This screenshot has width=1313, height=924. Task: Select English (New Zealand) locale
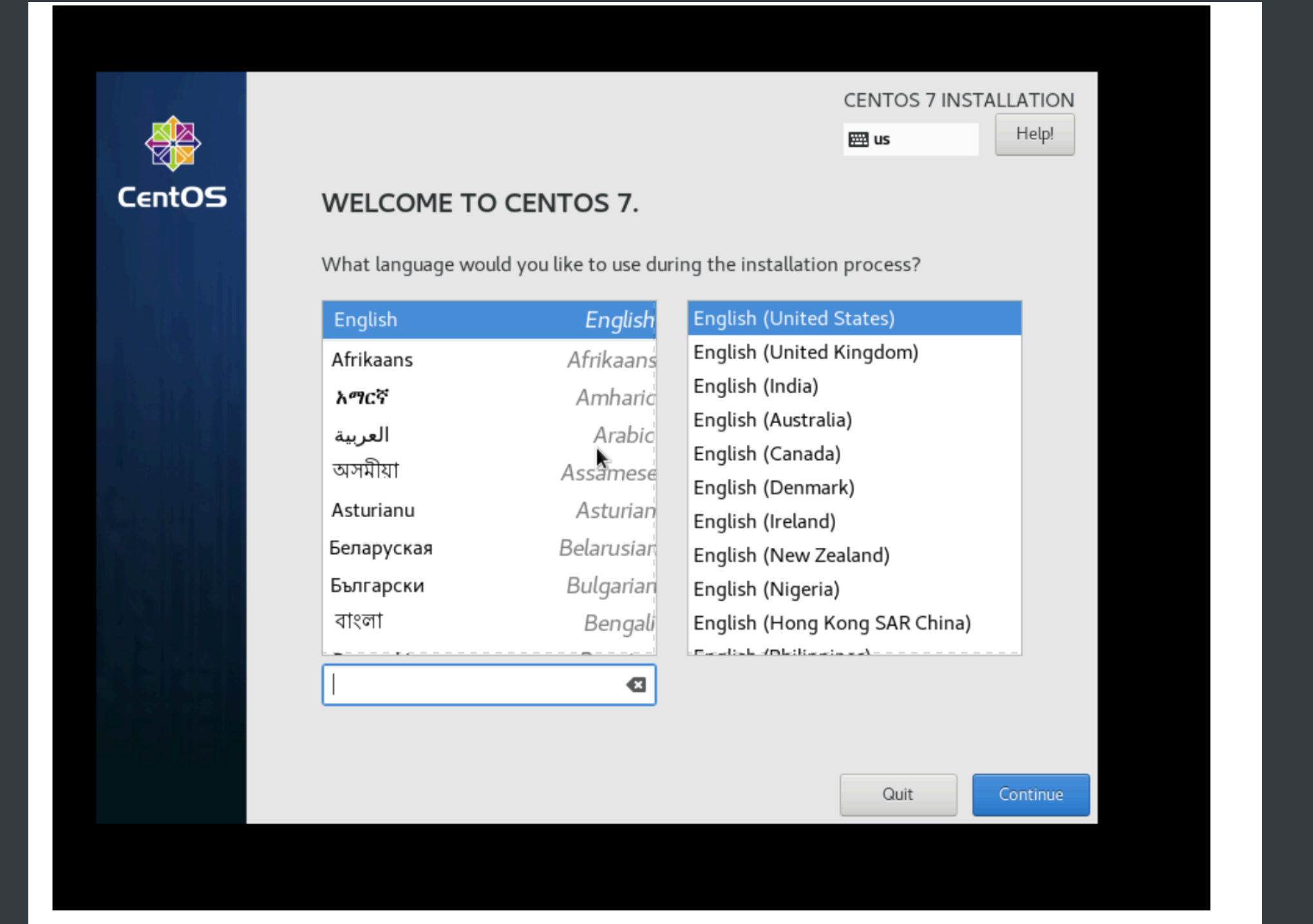[853, 555]
